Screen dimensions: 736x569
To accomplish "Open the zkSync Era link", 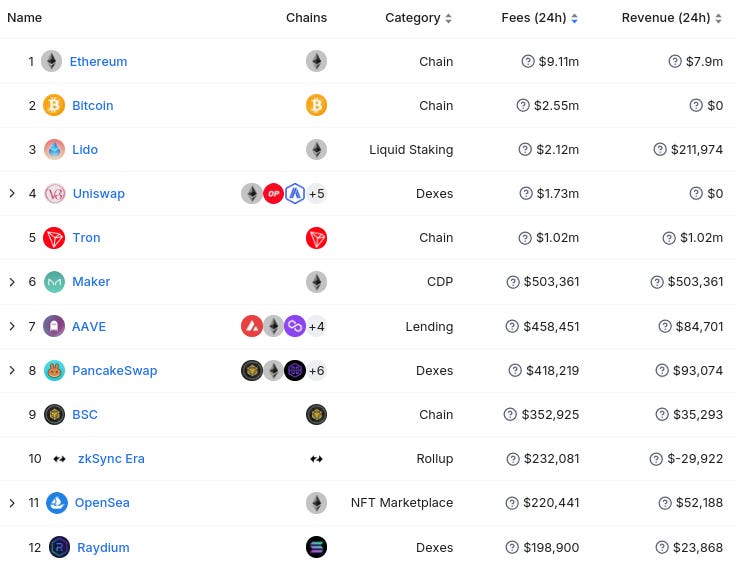I will 111,459.
